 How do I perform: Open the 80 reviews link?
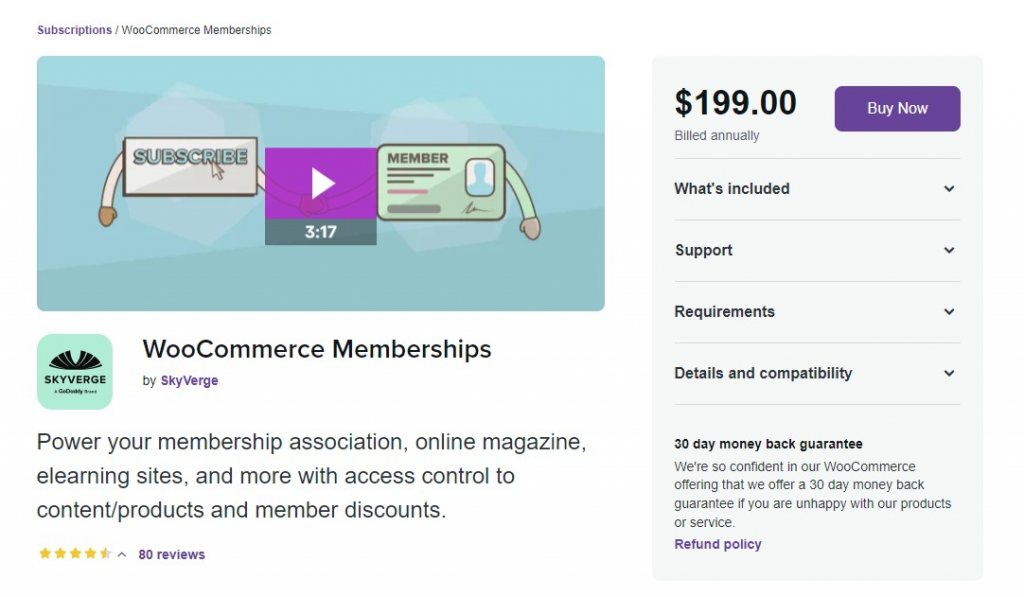tap(171, 554)
